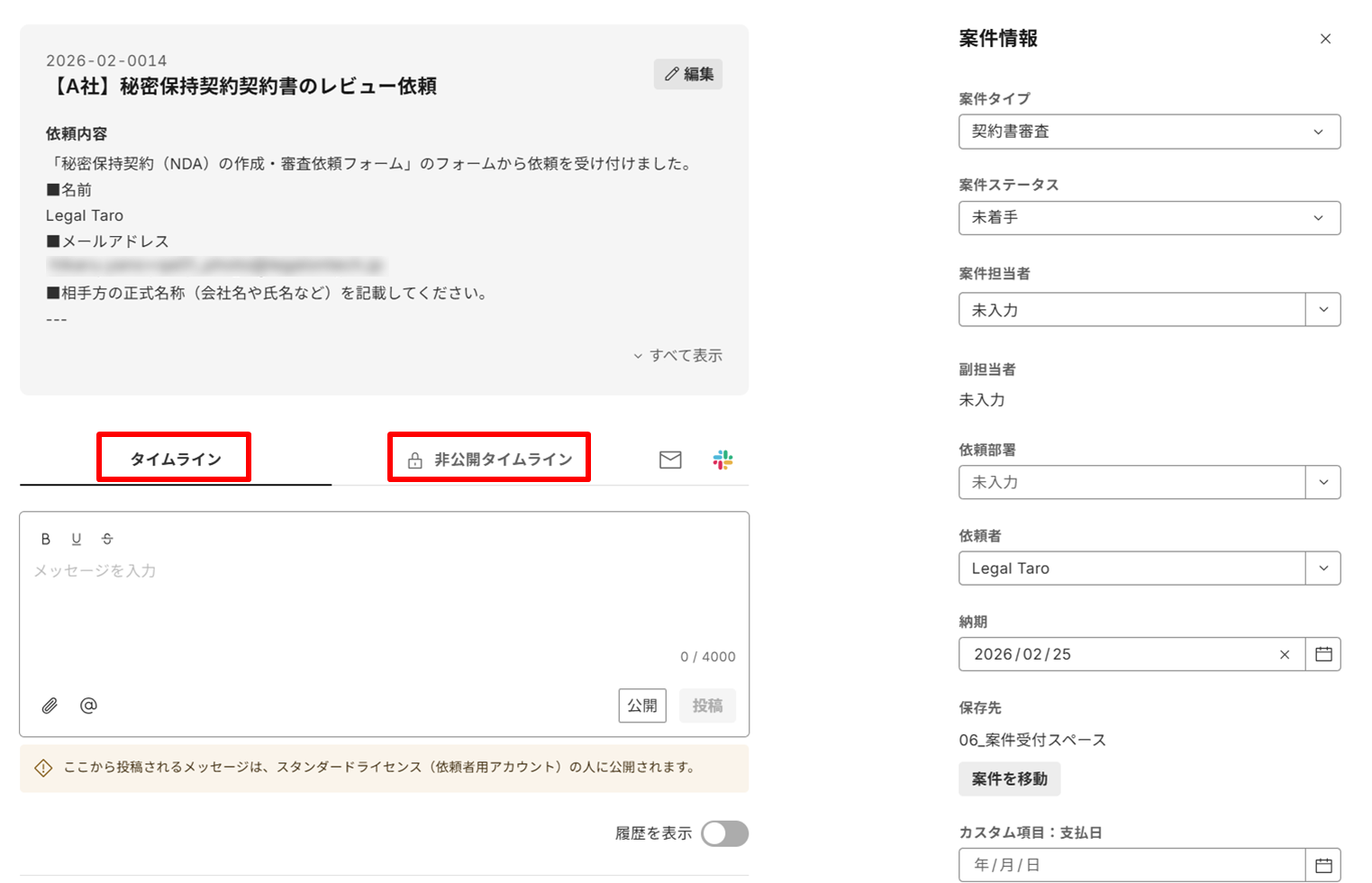This screenshot has width=1372, height=883.
Task: Expand the 依頼者 dropdown arrow
Action: [1323, 569]
